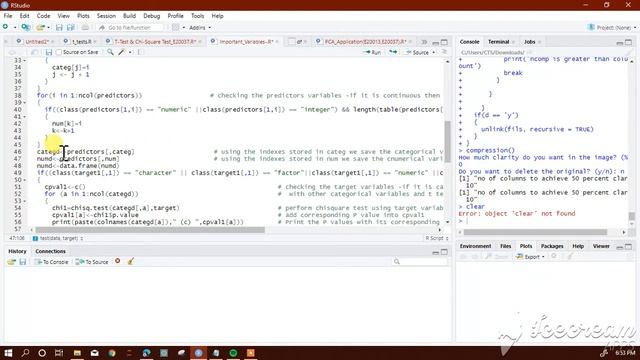
Task: Open the new project icon in the toolbar
Action: coord(26,27)
